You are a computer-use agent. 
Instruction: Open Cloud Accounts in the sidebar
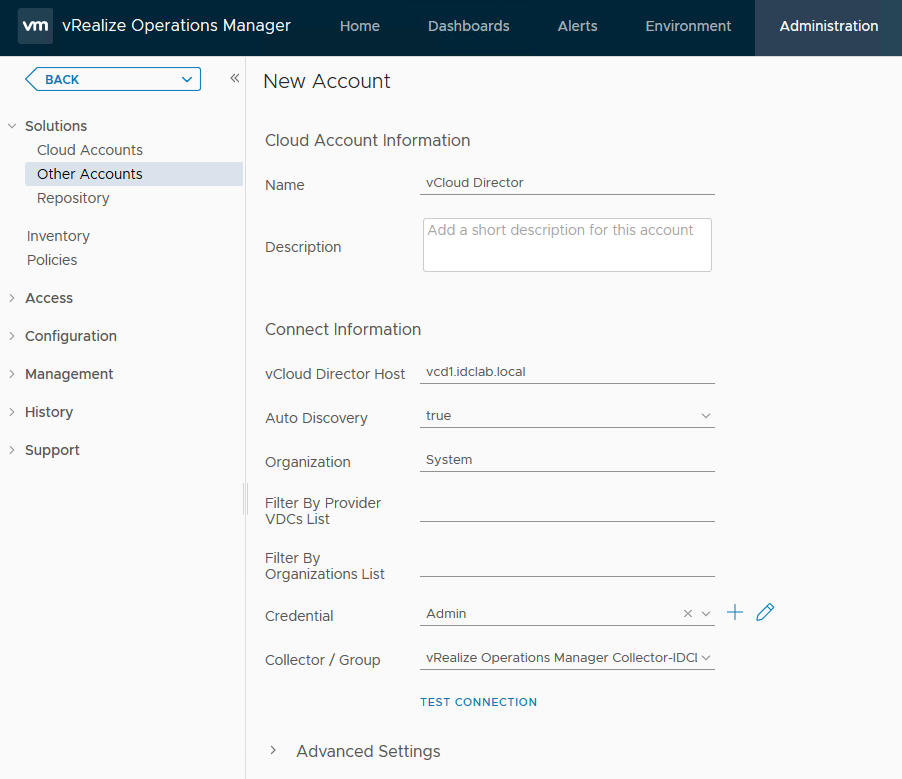(90, 150)
